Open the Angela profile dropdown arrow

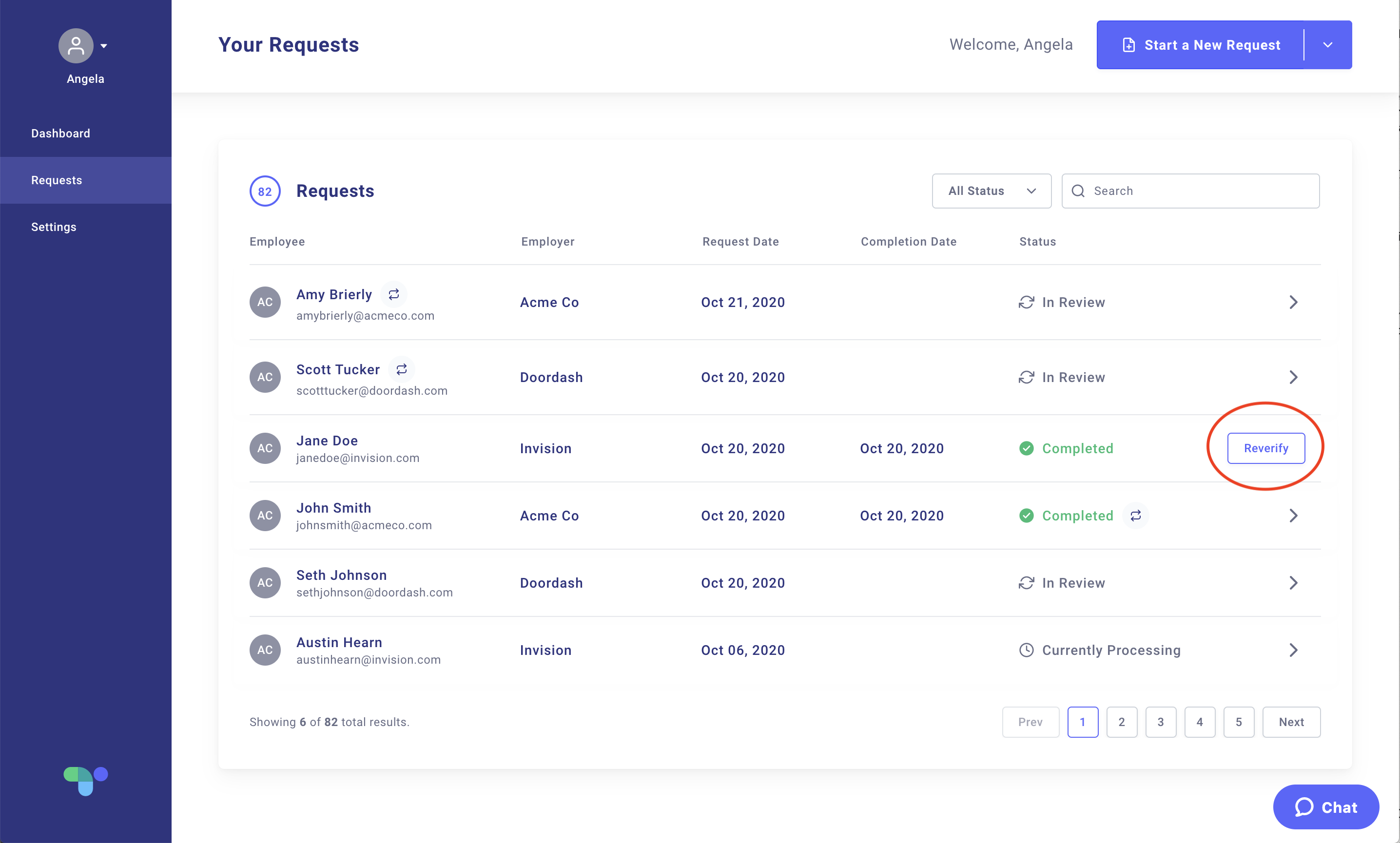point(104,45)
